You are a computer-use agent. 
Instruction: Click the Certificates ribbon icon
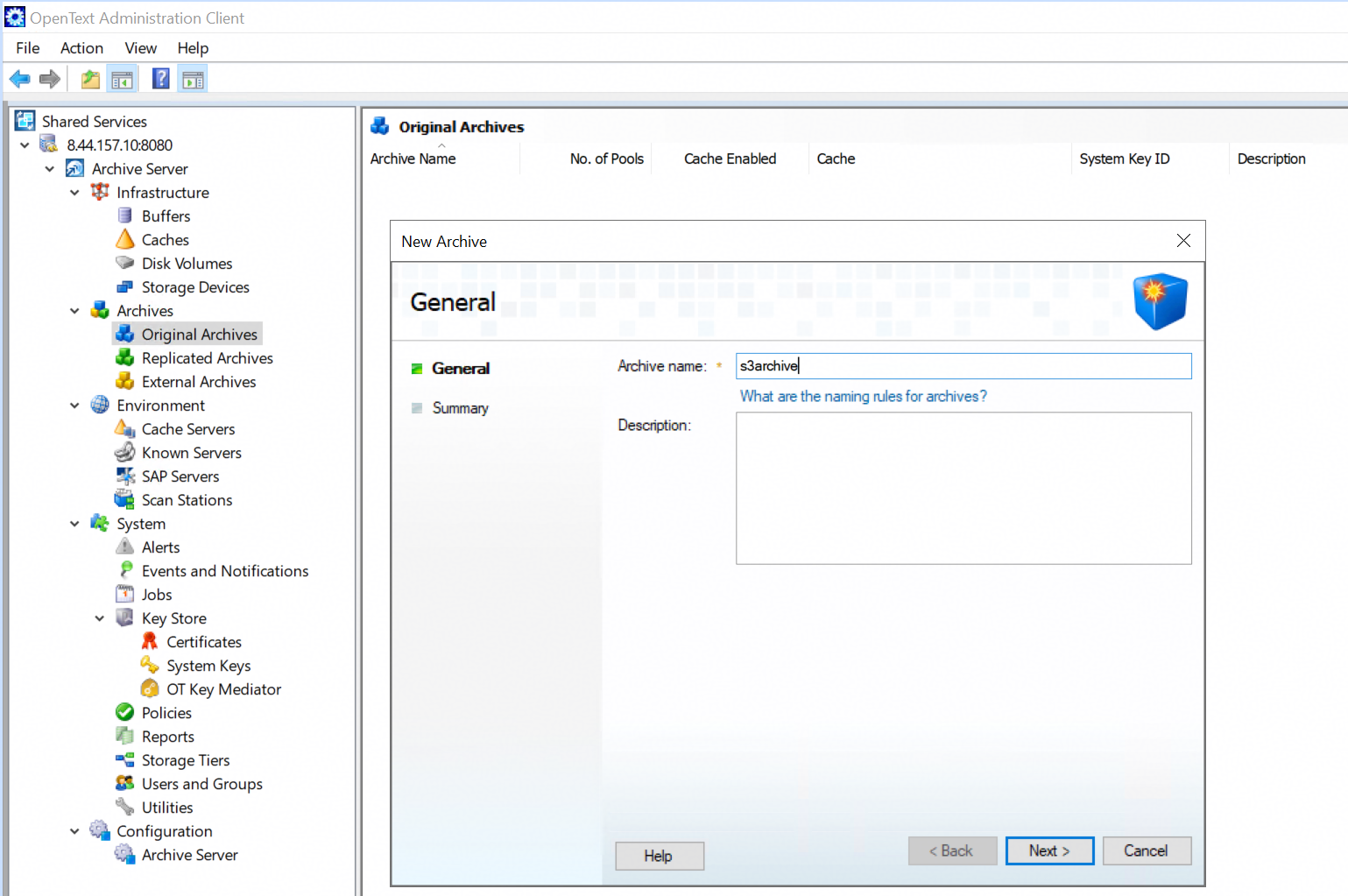click(x=150, y=641)
